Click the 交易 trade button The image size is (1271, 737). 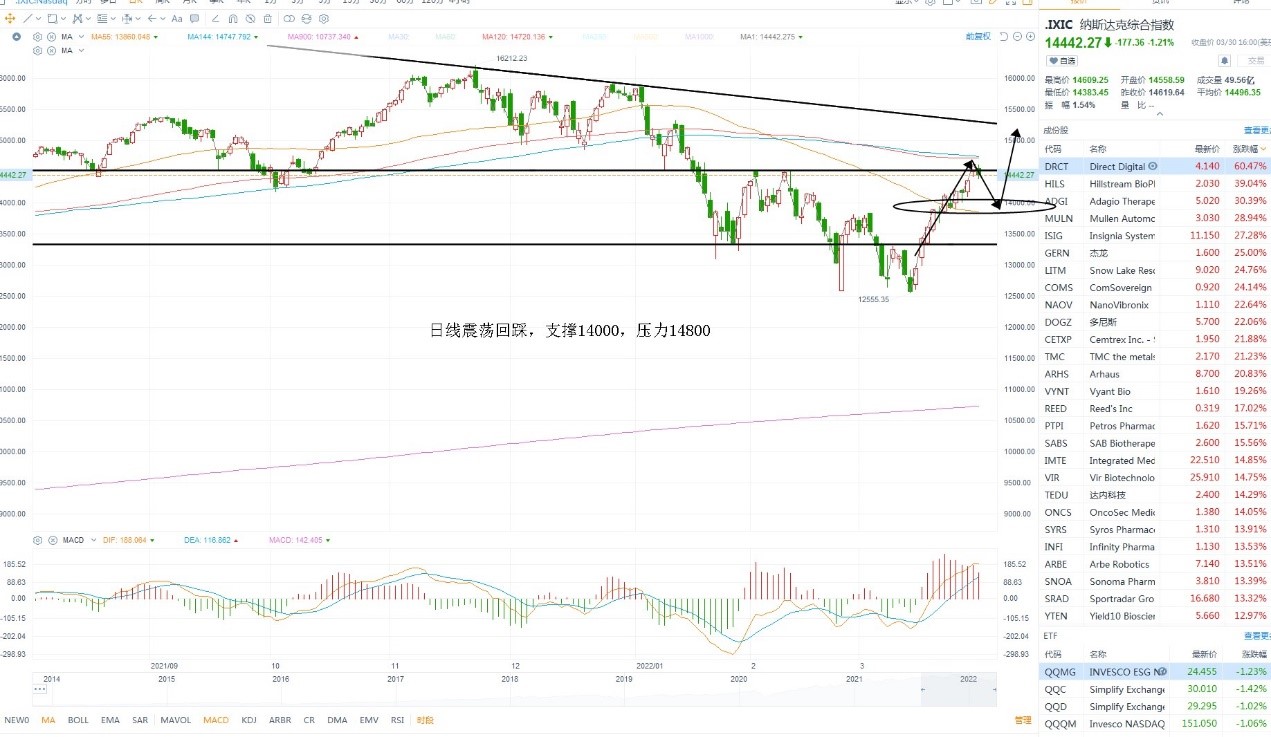(x=1256, y=61)
